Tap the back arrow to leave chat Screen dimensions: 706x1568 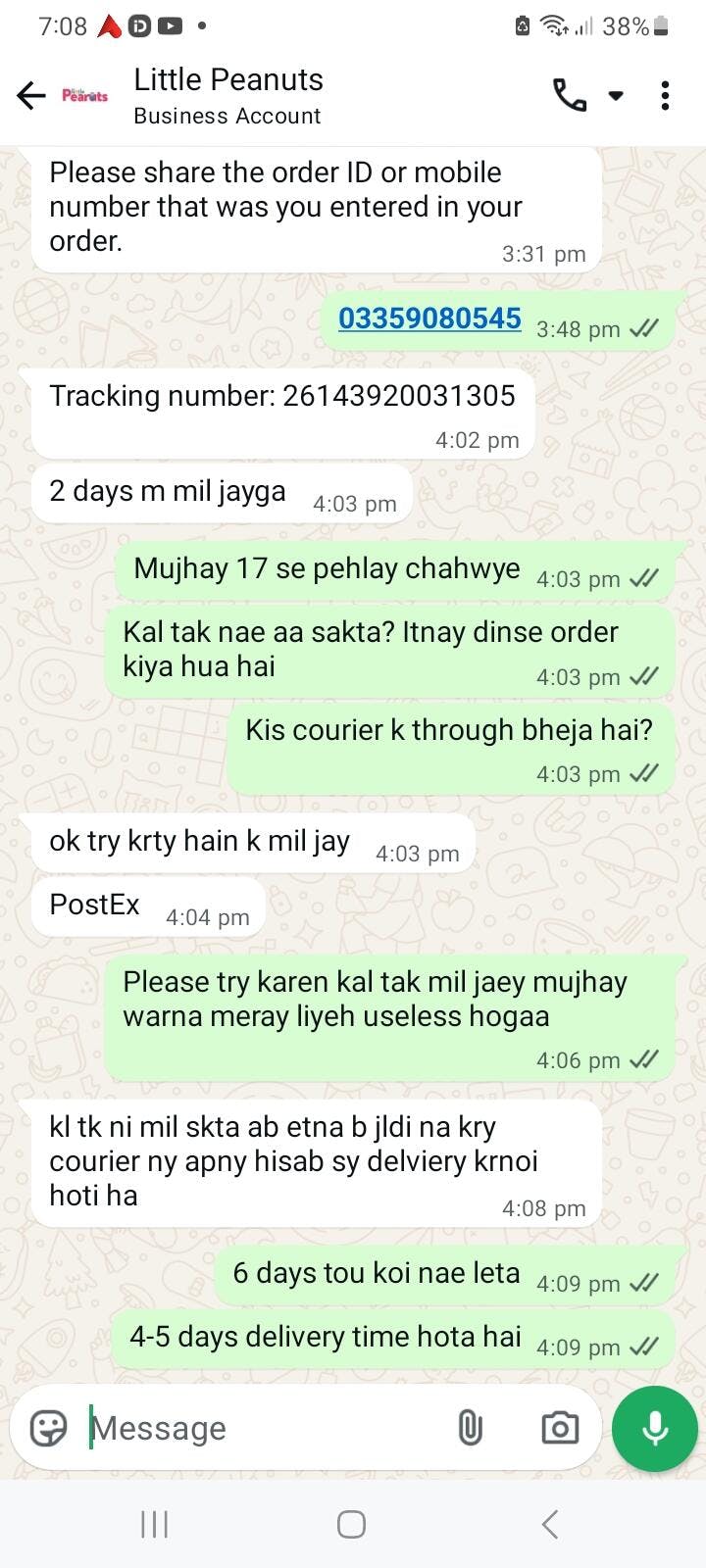click(31, 95)
